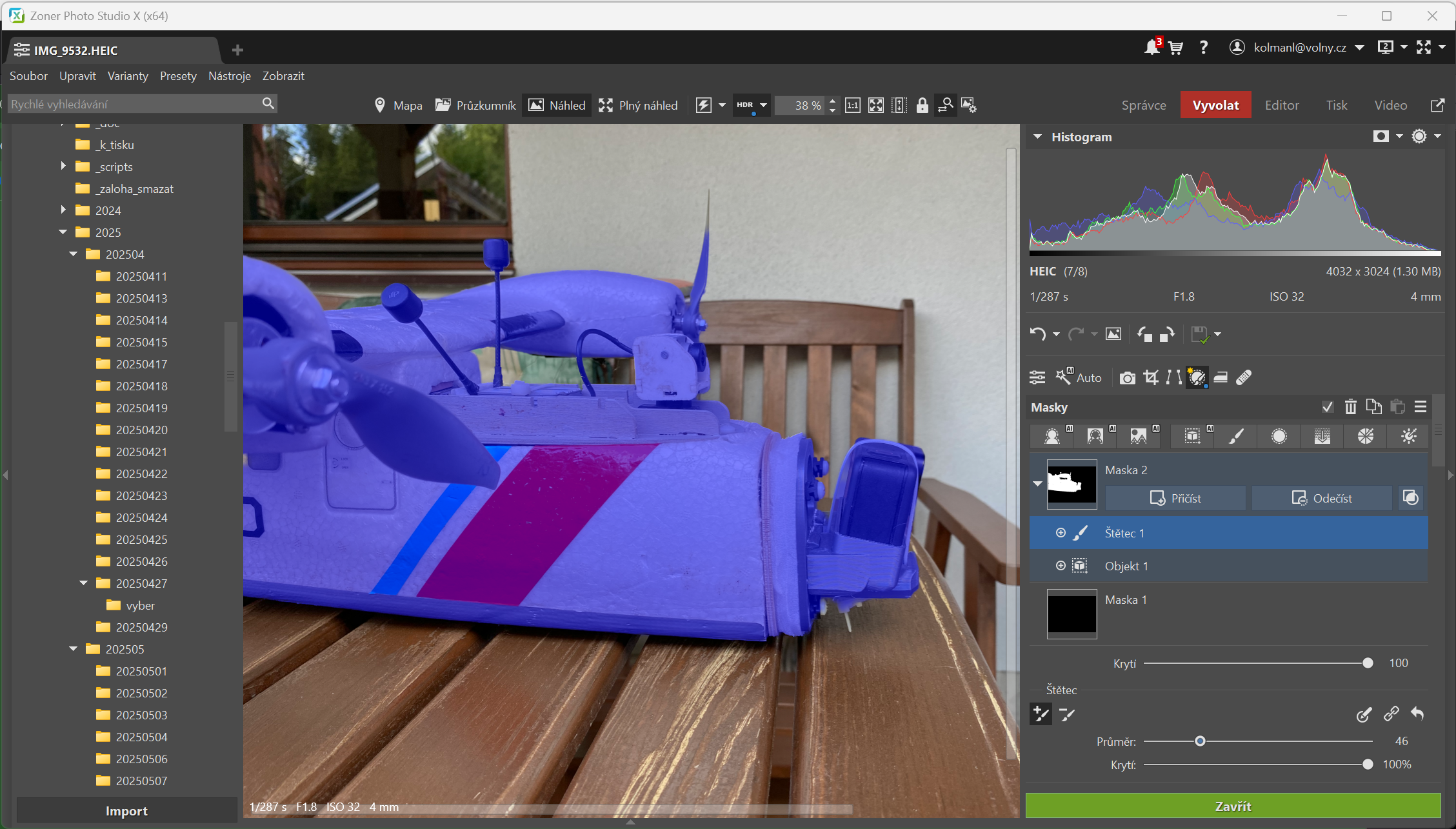Toggle the Masky enabled checkbox
Image resolution: width=1456 pixels, height=829 pixels.
click(x=1327, y=407)
